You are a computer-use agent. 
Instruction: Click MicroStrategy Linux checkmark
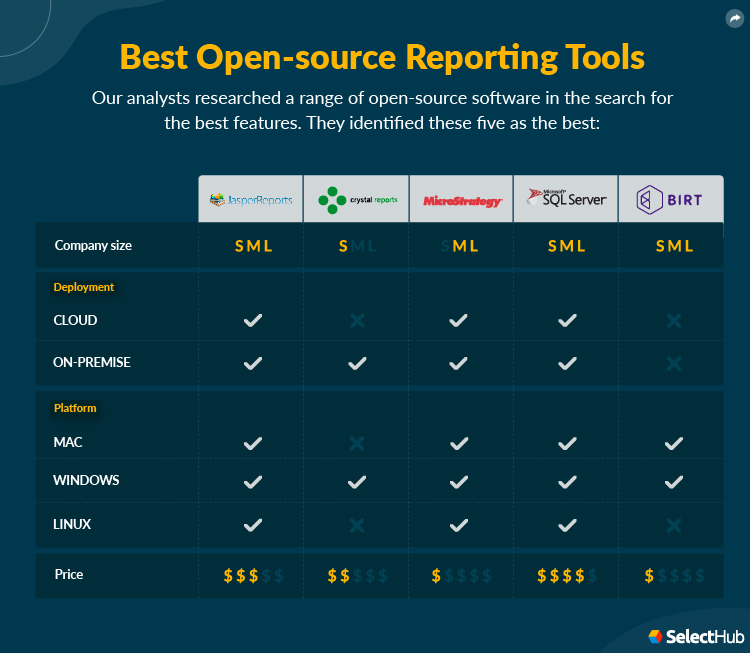click(x=459, y=525)
